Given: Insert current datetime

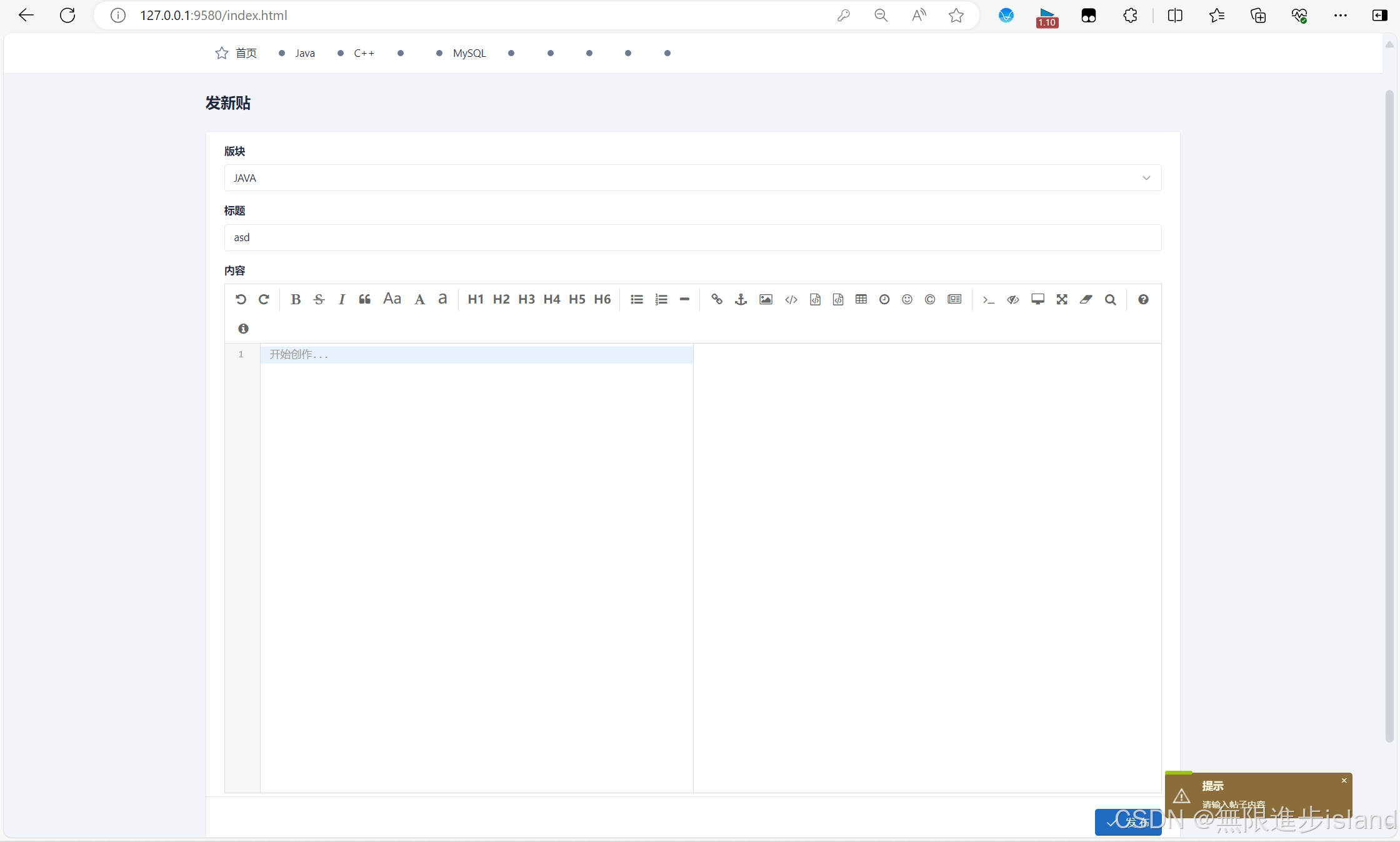Looking at the screenshot, I should point(884,299).
